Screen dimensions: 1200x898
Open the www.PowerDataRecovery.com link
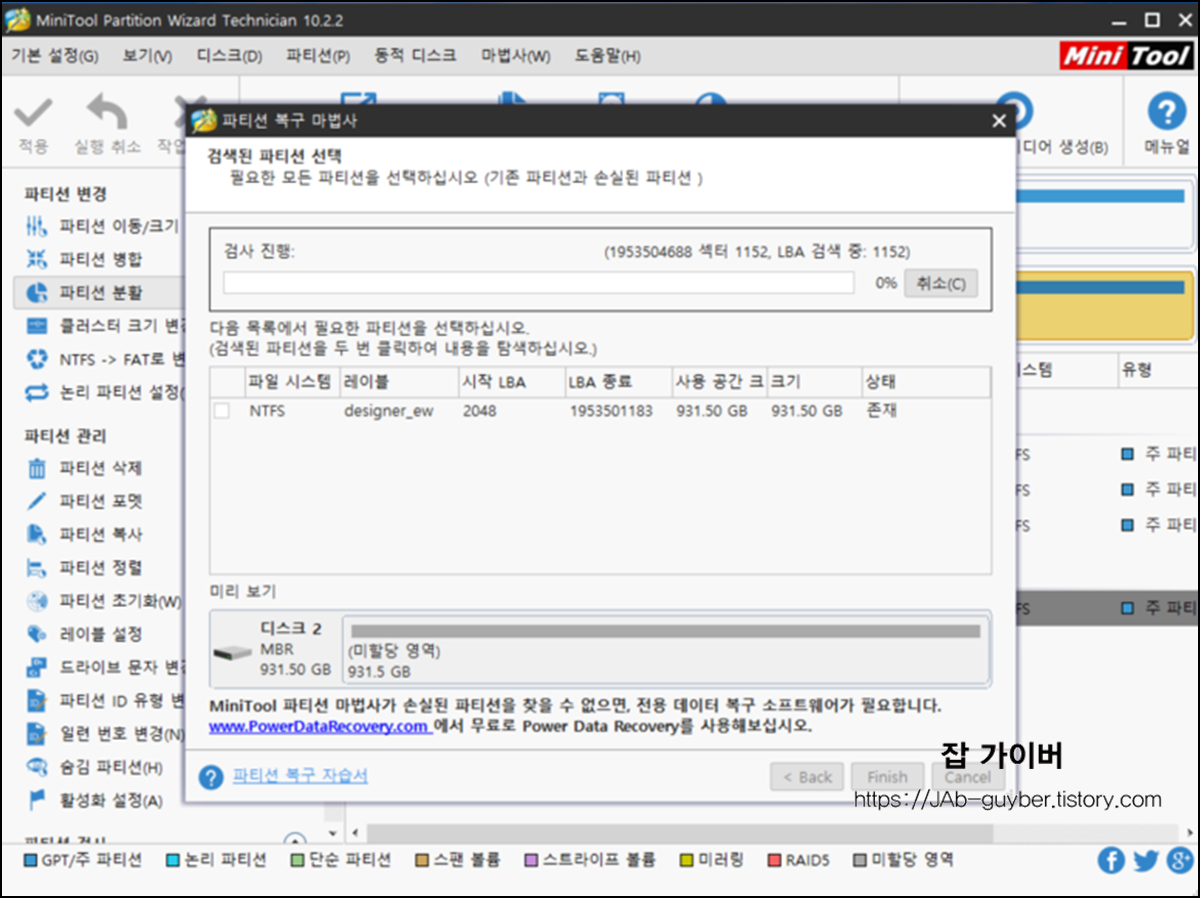(x=319, y=726)
